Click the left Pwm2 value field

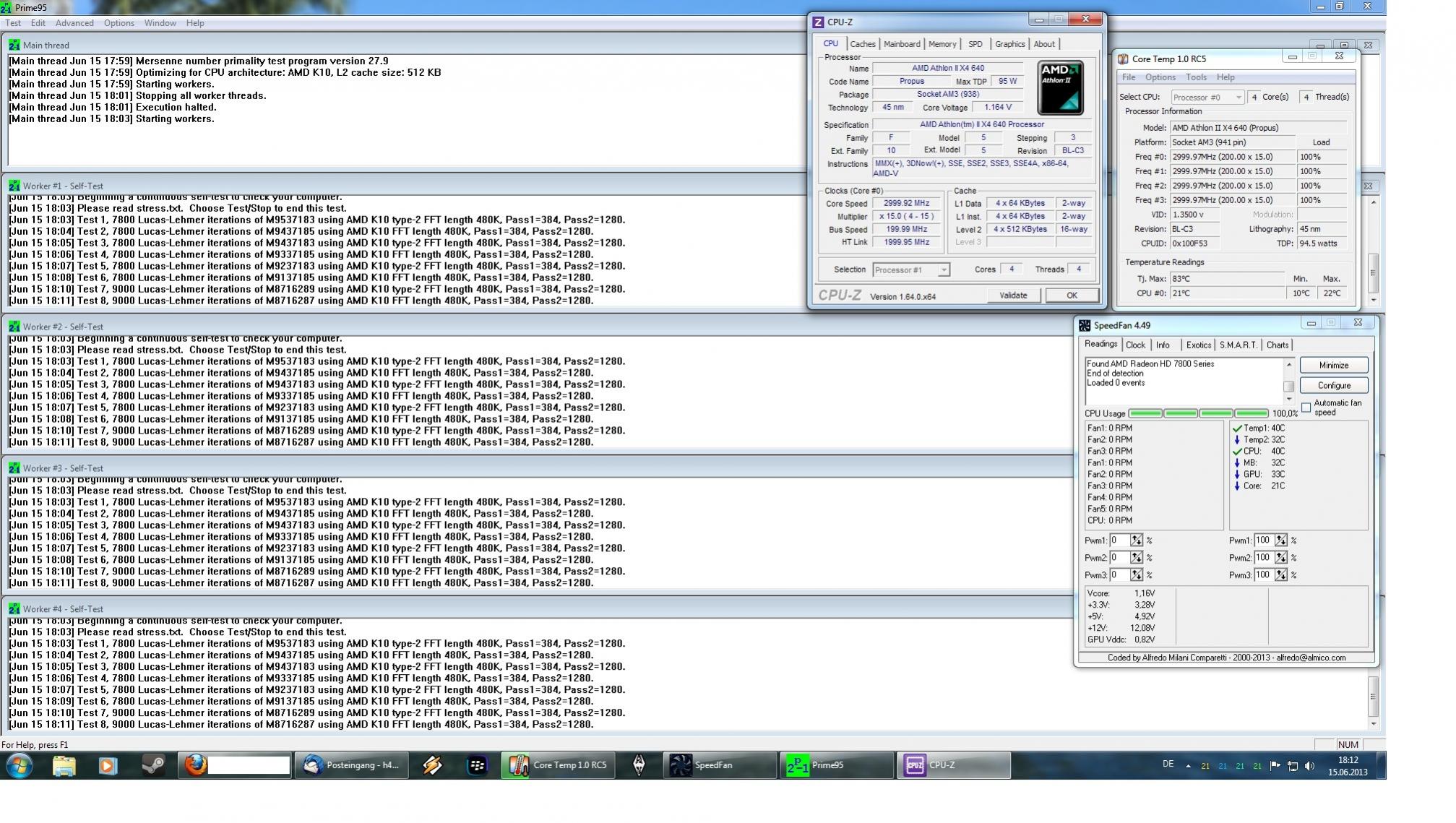pyautogui.click(x=1119, y=558)
